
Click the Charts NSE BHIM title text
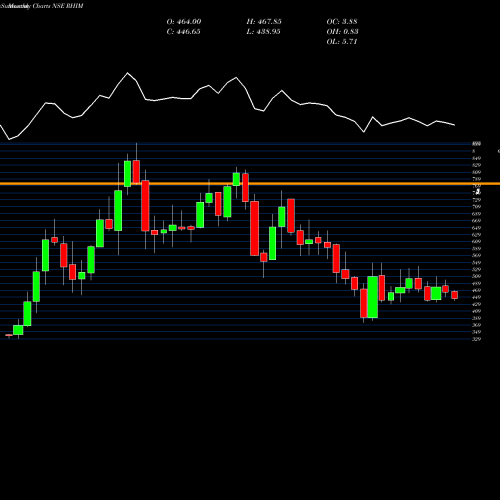point(58,6)
